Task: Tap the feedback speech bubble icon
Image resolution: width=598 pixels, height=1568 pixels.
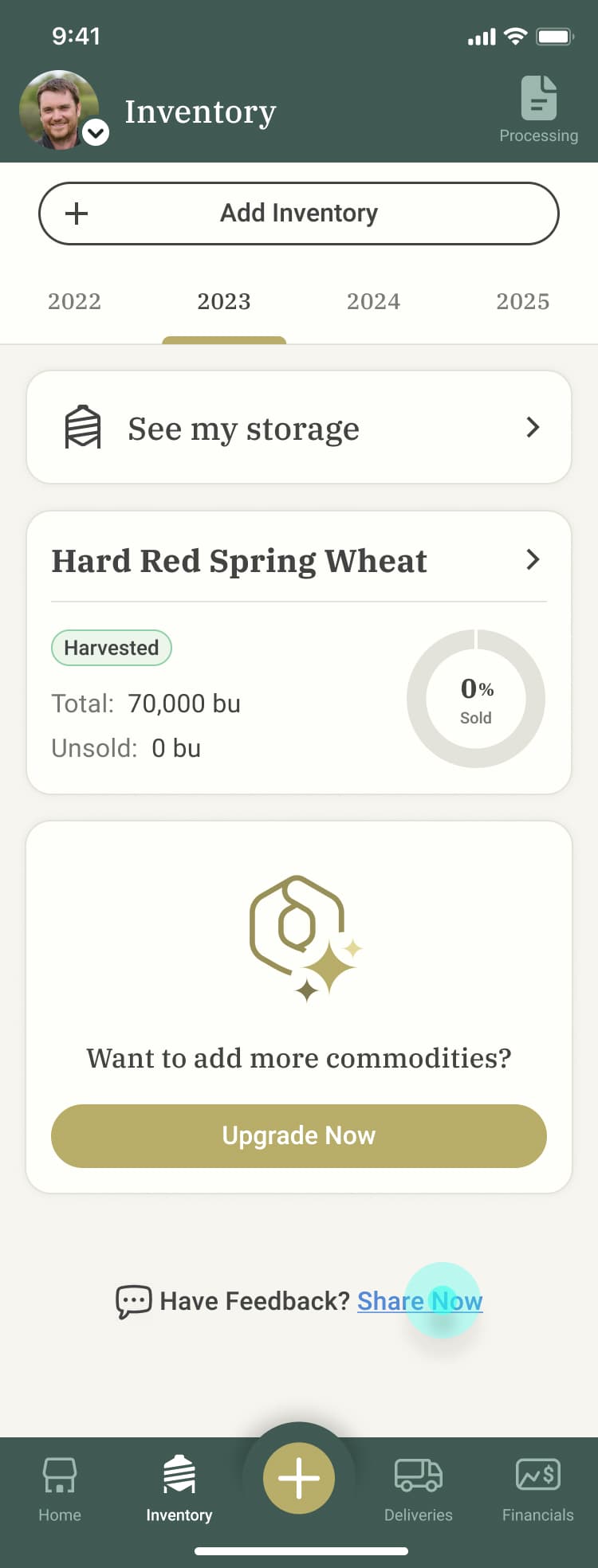Action: pos(133,1301)
